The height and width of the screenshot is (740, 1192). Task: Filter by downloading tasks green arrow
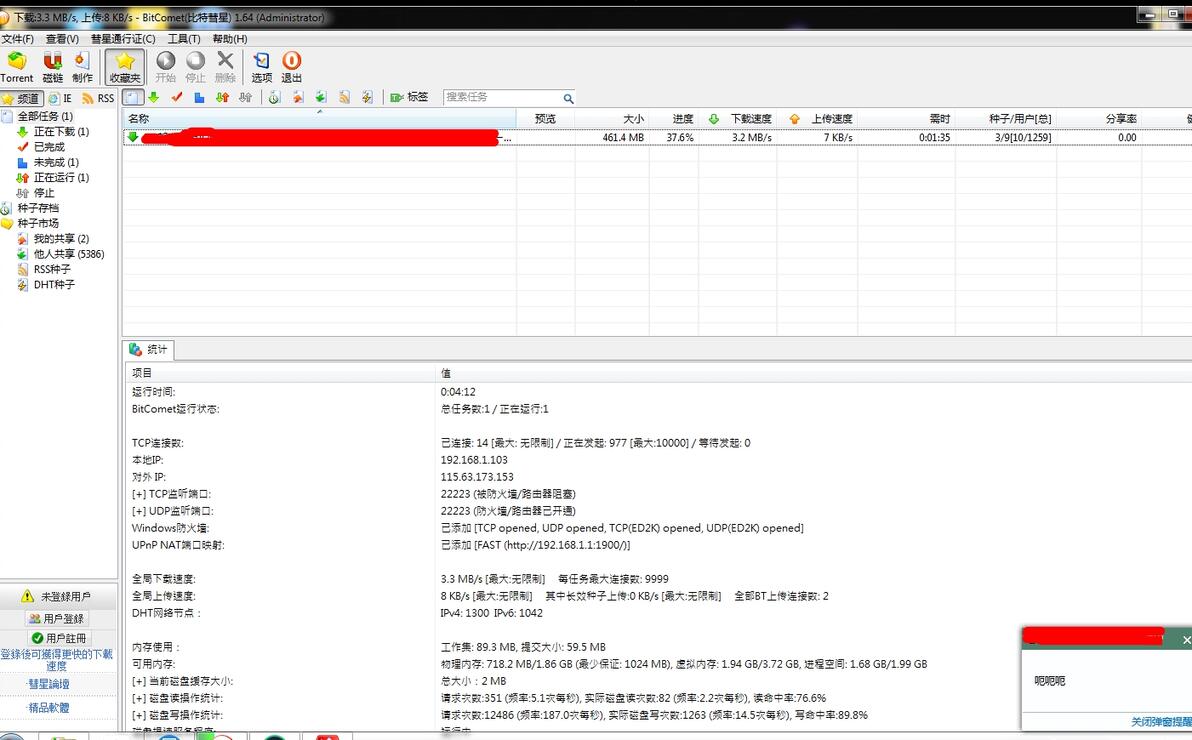point(154,97)
